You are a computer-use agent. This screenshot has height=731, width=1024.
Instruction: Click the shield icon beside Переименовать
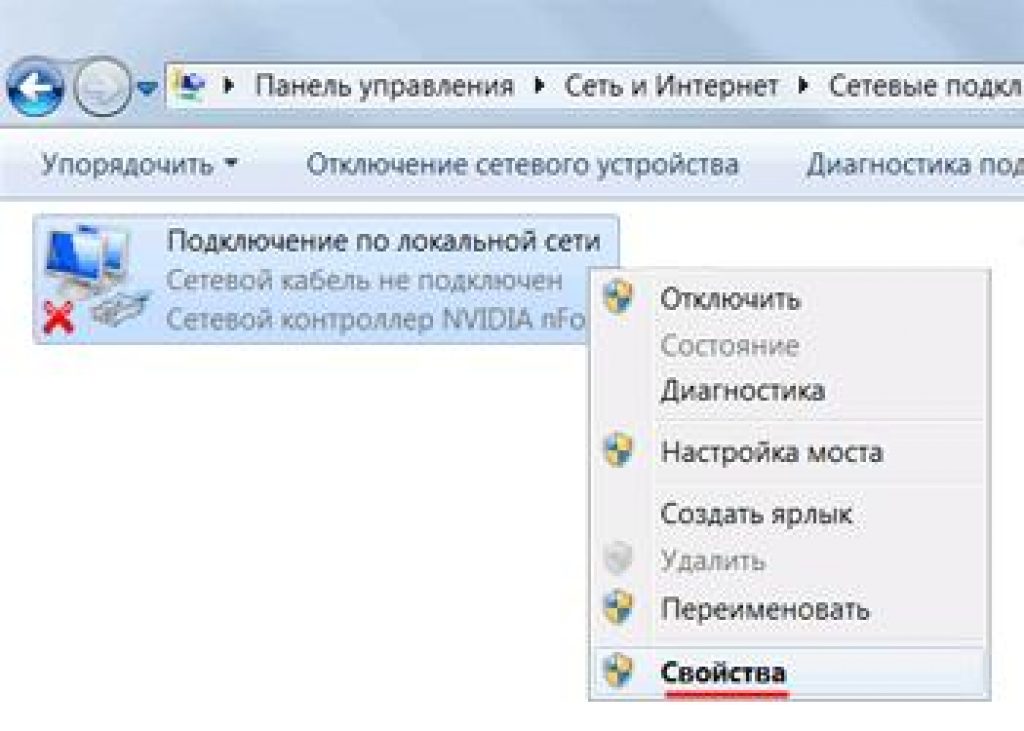click(620, 607)
